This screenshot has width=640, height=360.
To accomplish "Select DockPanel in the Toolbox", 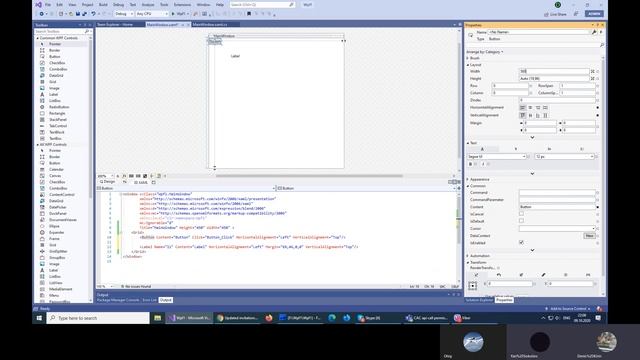I will point(58,213).
